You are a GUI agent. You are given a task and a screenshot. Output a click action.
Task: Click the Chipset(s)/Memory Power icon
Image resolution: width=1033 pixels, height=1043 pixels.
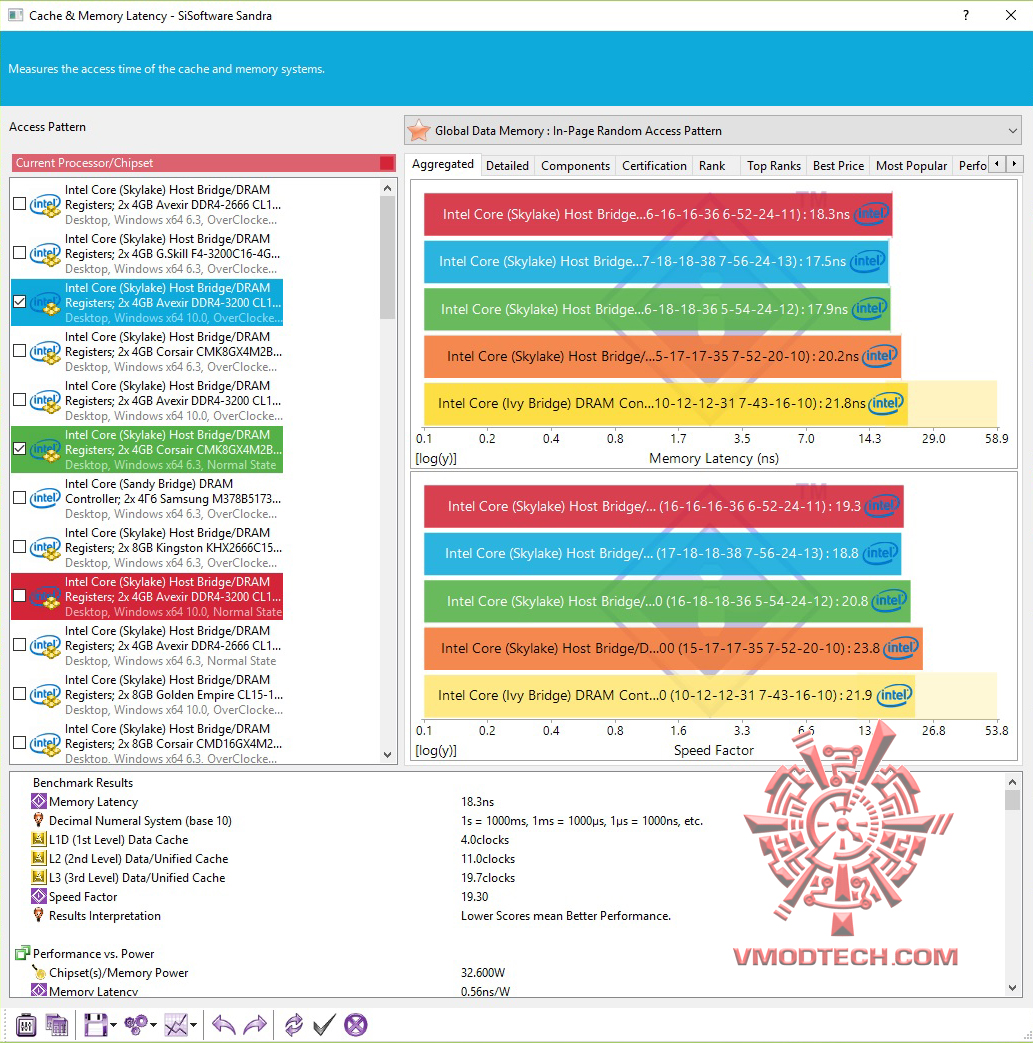click(39, 972)
